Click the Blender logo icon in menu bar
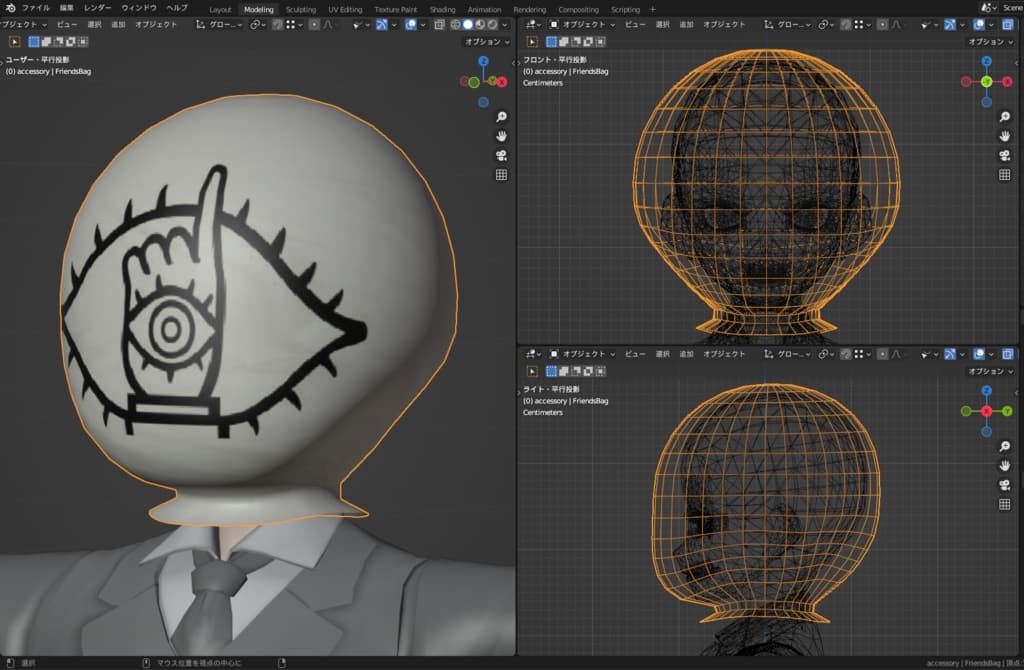The image size is (1024, 670). pos(9,8)
